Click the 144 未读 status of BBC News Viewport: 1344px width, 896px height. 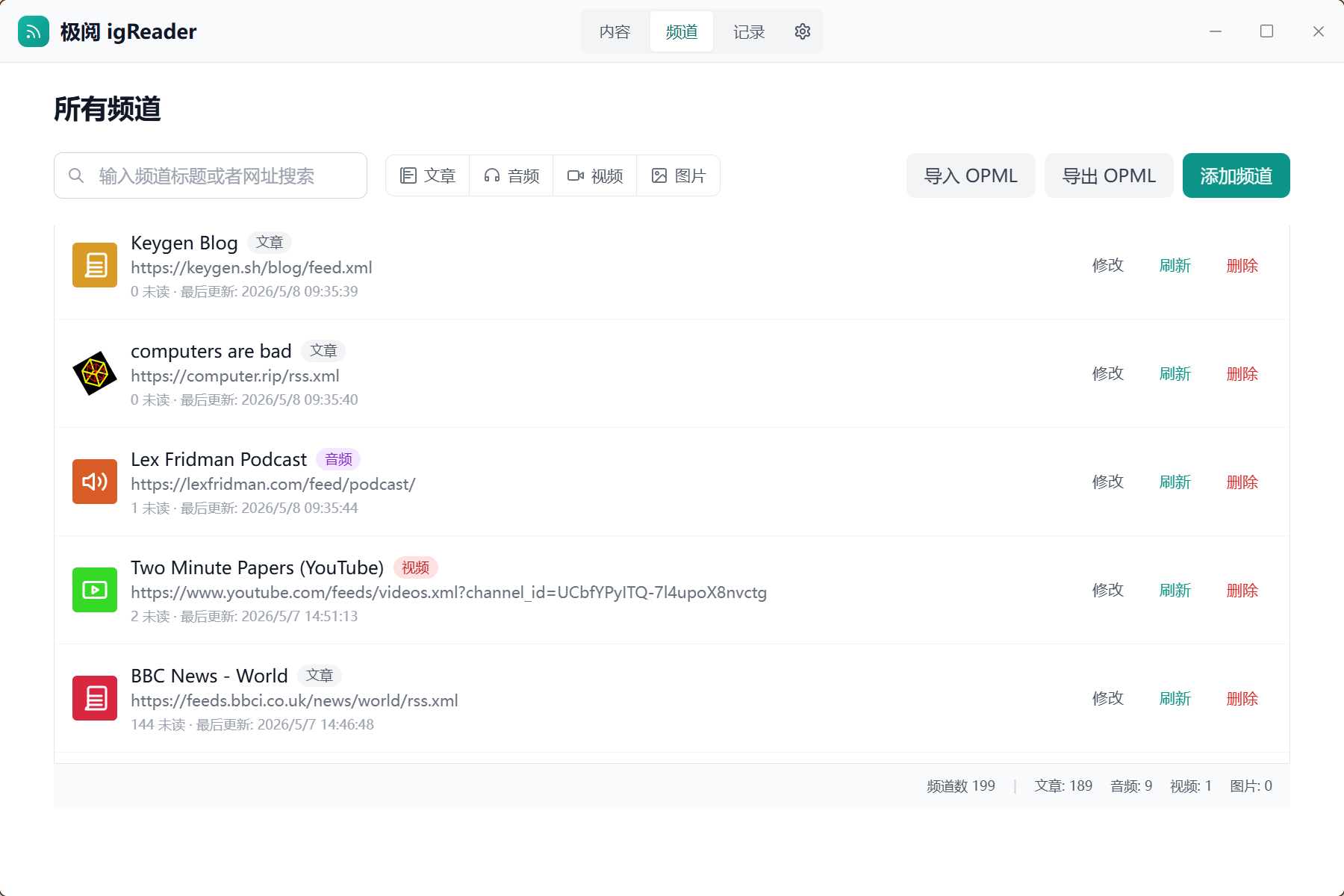click(158, 724)
